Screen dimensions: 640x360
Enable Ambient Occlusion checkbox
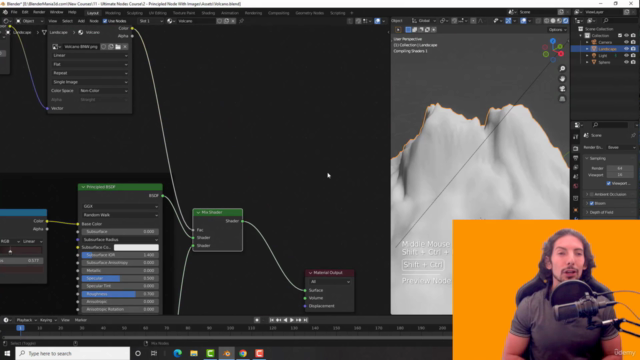pyautogui.click(x=592, y=194)
